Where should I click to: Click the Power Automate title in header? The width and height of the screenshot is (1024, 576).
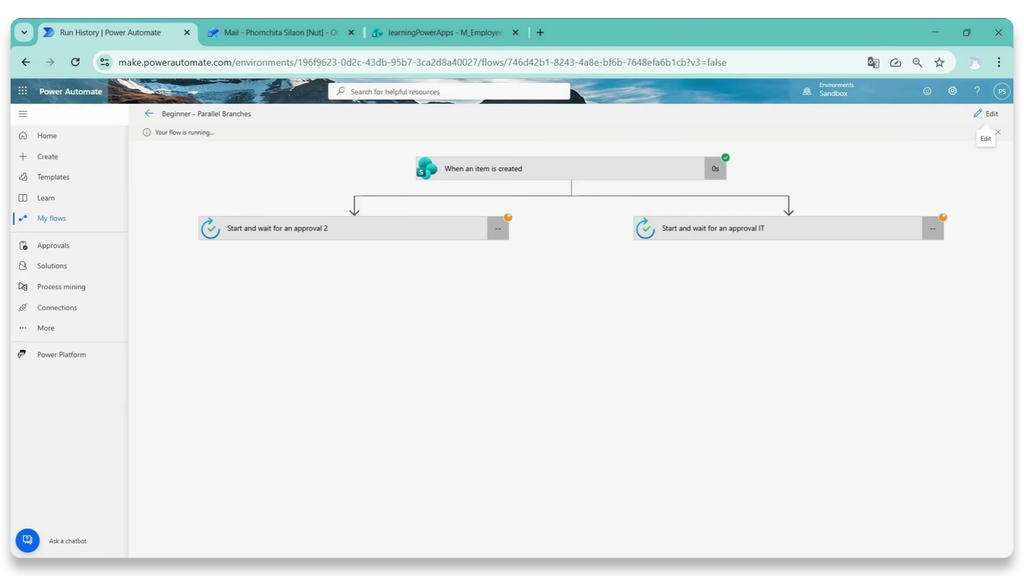tap(71, 91)
